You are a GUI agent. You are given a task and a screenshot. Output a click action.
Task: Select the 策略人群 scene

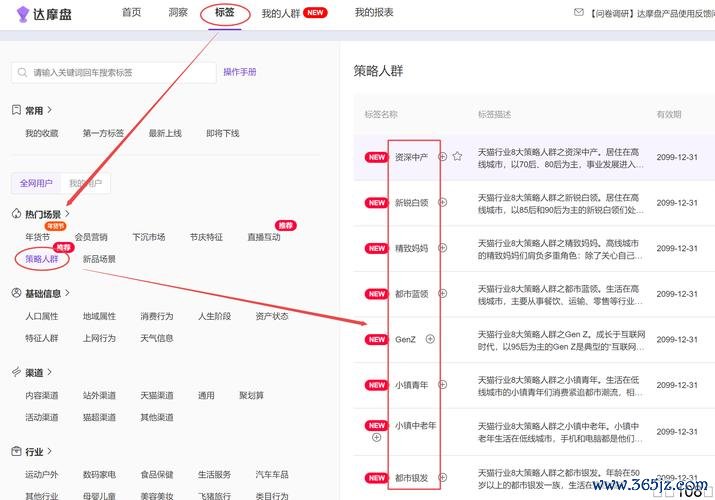click(x=42, y=259)
